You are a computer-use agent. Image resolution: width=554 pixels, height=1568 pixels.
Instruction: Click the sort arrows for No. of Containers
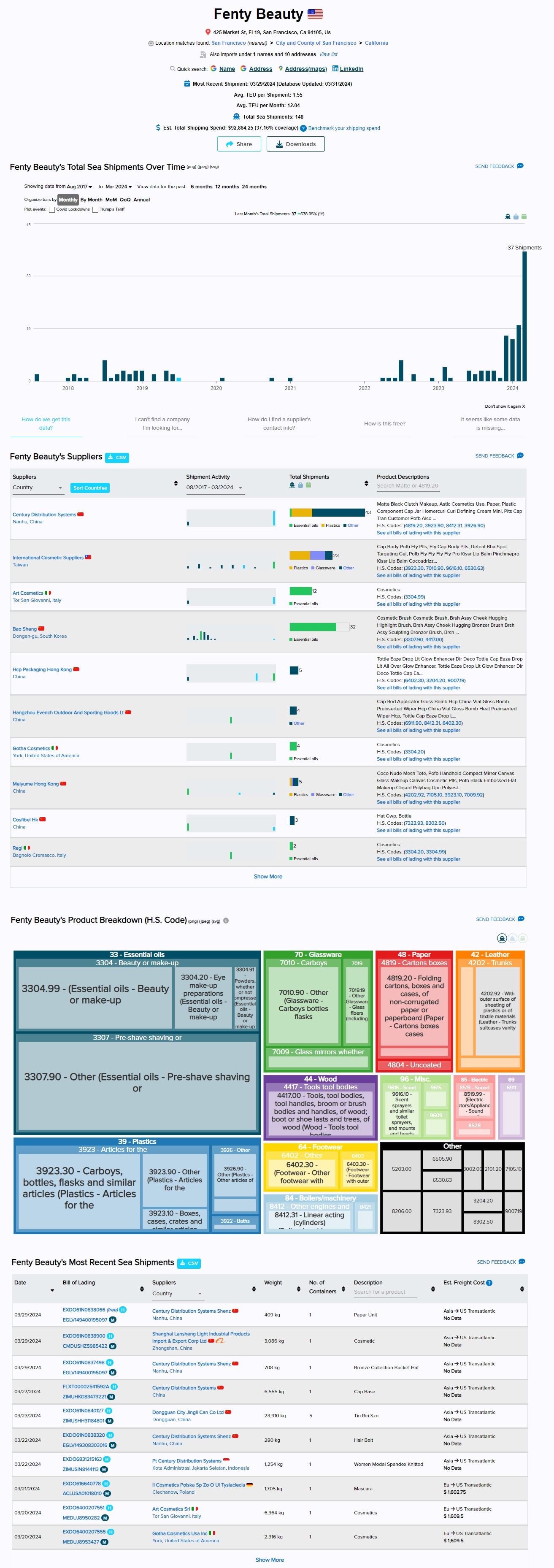click(343, 1289)
